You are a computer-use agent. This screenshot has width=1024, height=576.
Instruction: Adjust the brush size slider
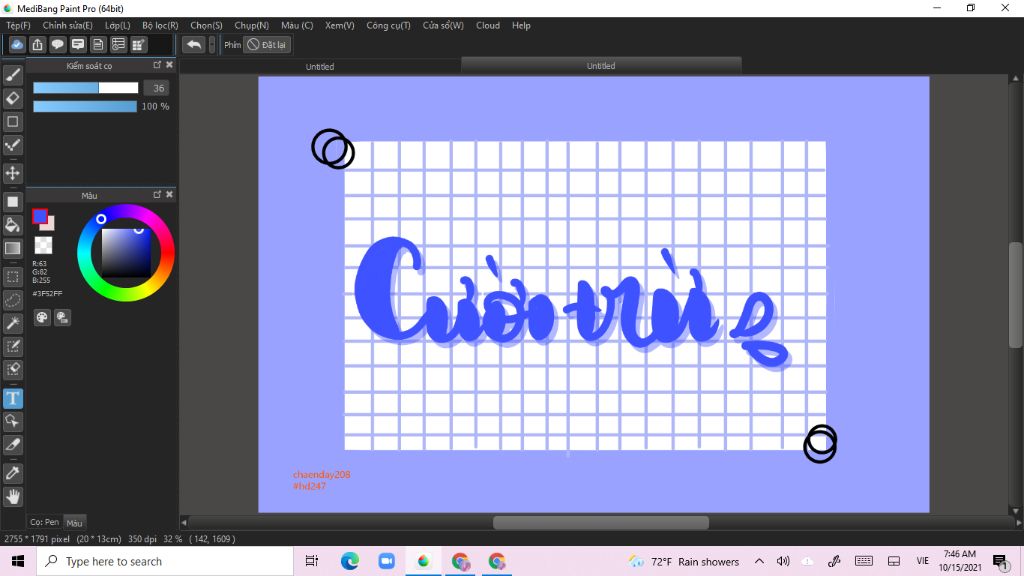[x=86, y=88]
